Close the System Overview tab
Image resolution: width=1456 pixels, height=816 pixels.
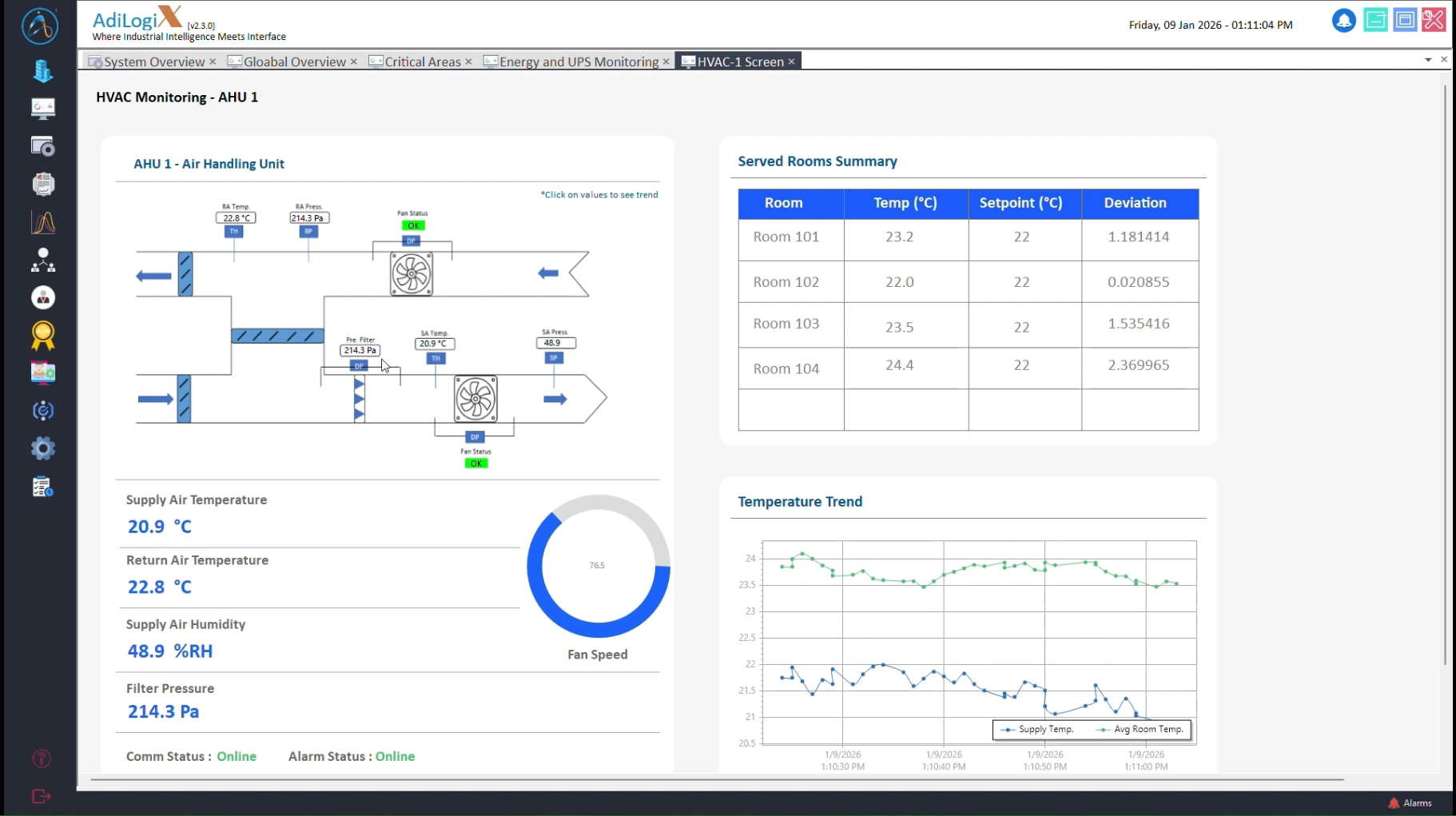tap(213, 62)
